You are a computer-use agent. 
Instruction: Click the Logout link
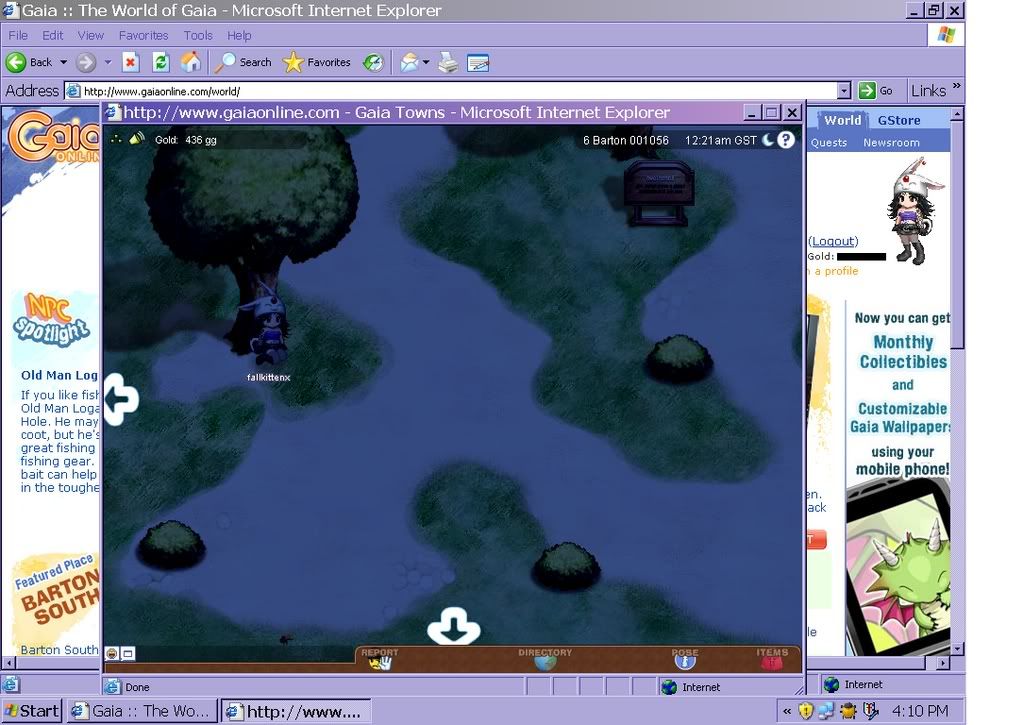point(833,241)
